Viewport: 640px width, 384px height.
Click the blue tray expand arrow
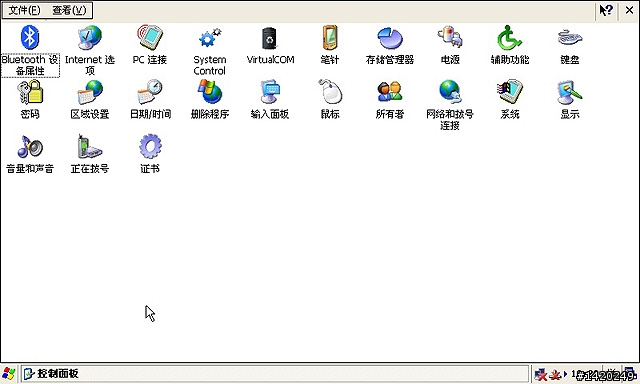click(x=565, y=373)
